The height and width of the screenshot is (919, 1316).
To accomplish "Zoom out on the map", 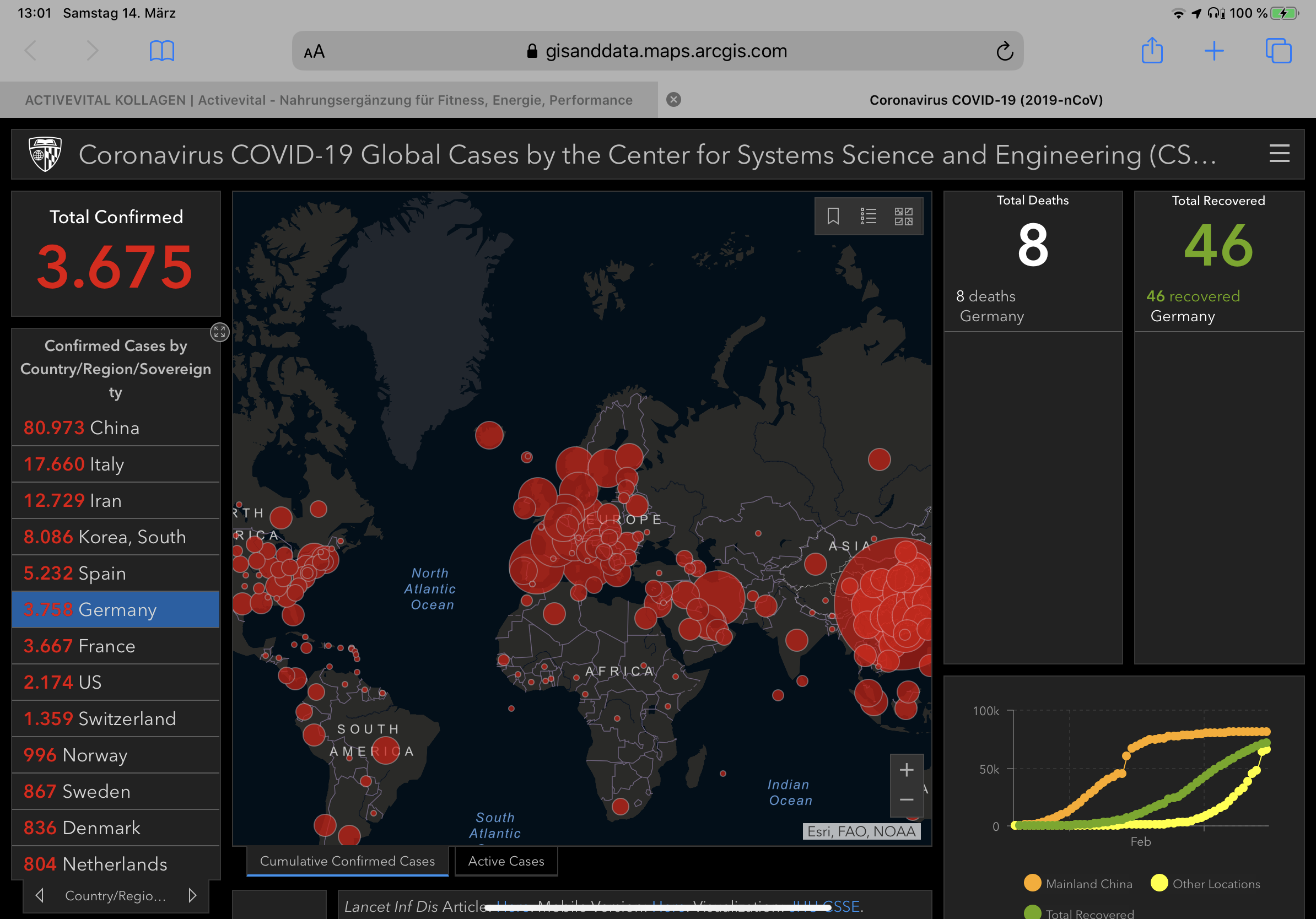I will pos(906,800).
